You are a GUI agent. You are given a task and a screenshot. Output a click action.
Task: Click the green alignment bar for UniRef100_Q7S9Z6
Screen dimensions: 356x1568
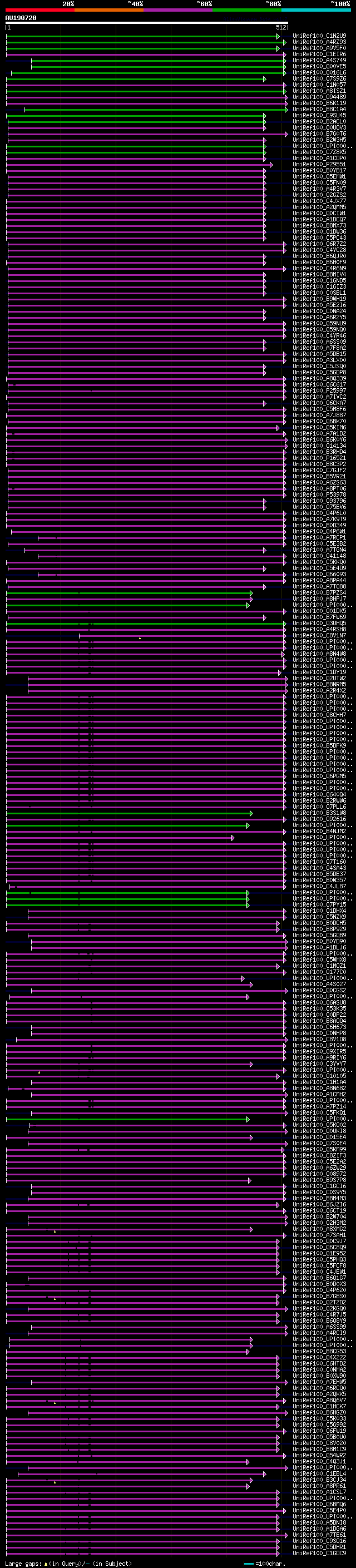(x=136, y=79)
